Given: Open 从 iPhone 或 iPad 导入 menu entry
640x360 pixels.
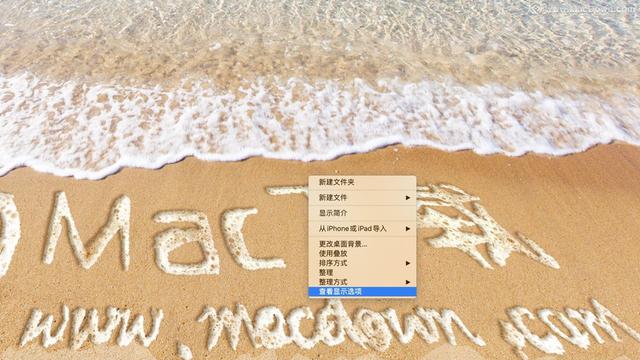Looking at the screenshot, I should point(362,229).
